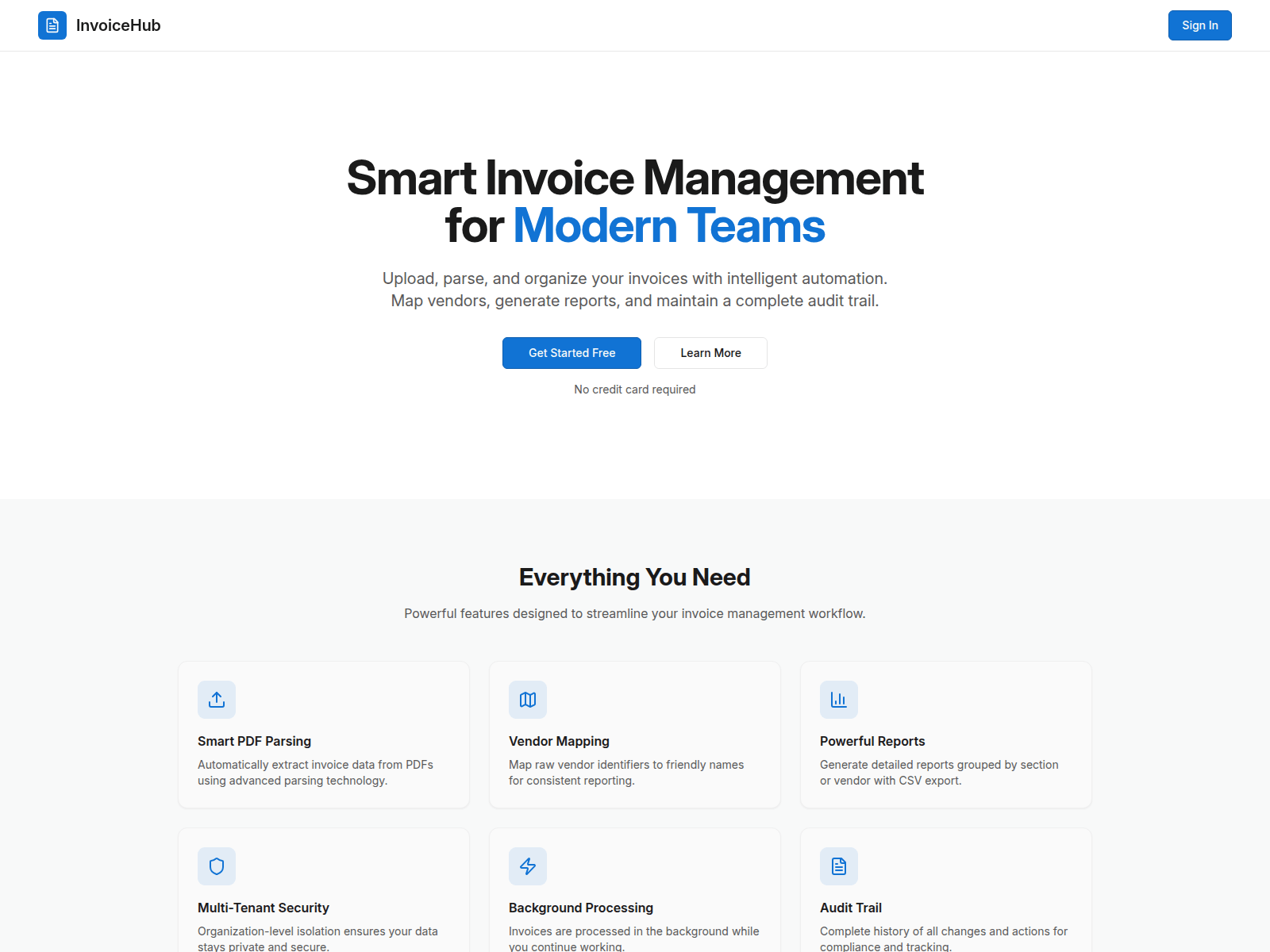Open the Learn More button
This screenshot has height=952, width=1270.
pos(710,353)
